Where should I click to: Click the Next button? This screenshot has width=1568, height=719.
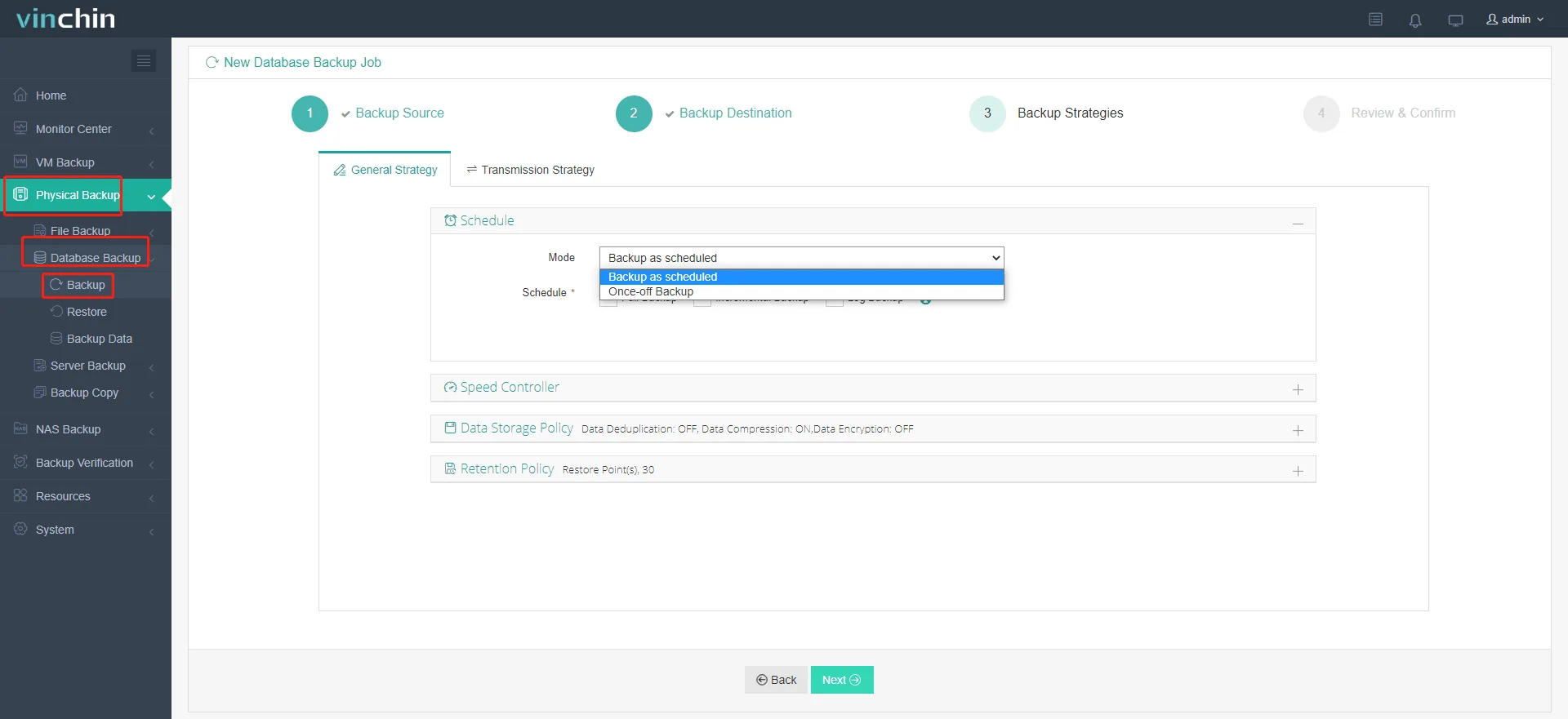[x=841, y=680]
